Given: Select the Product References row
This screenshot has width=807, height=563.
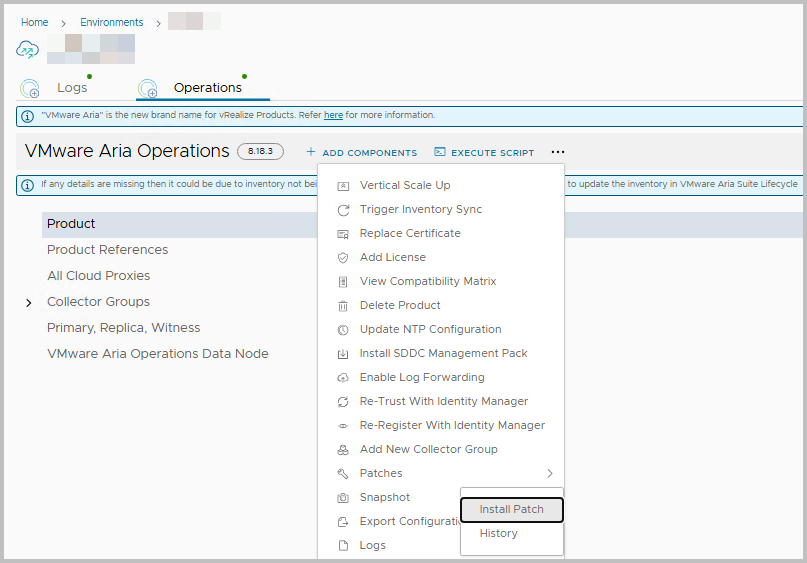Looking at the screenshot, I should point(108,250).
